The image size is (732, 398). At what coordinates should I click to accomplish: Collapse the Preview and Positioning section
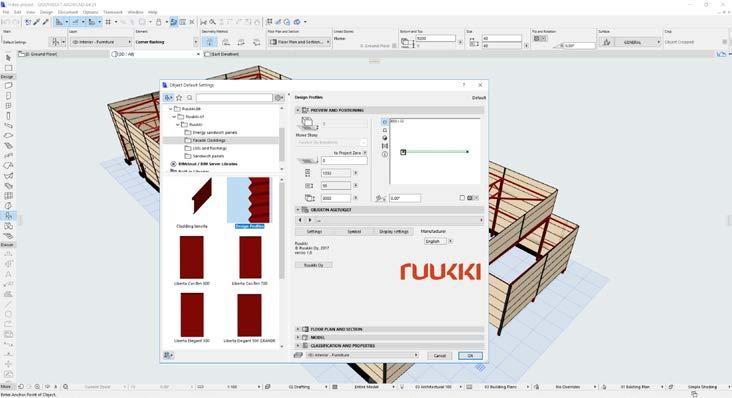(298, 110)
